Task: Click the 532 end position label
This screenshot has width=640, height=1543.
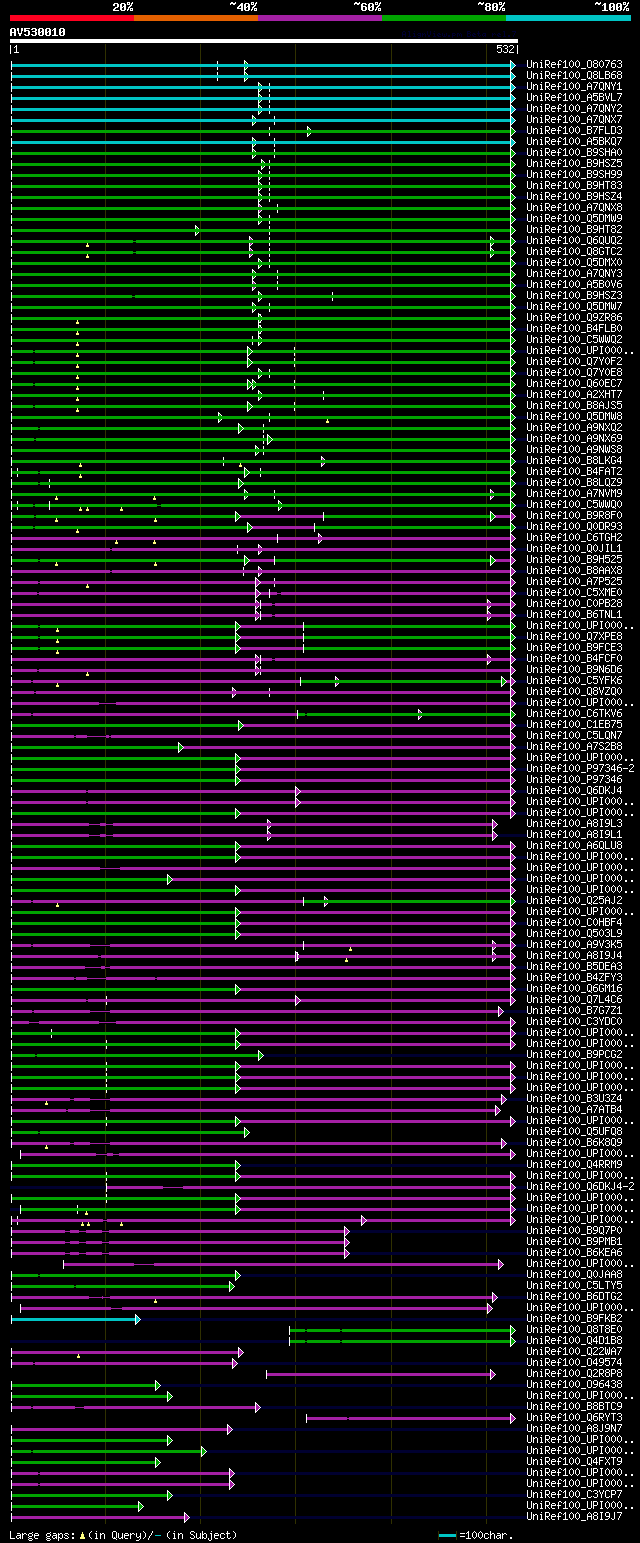Action: [505, 49]
